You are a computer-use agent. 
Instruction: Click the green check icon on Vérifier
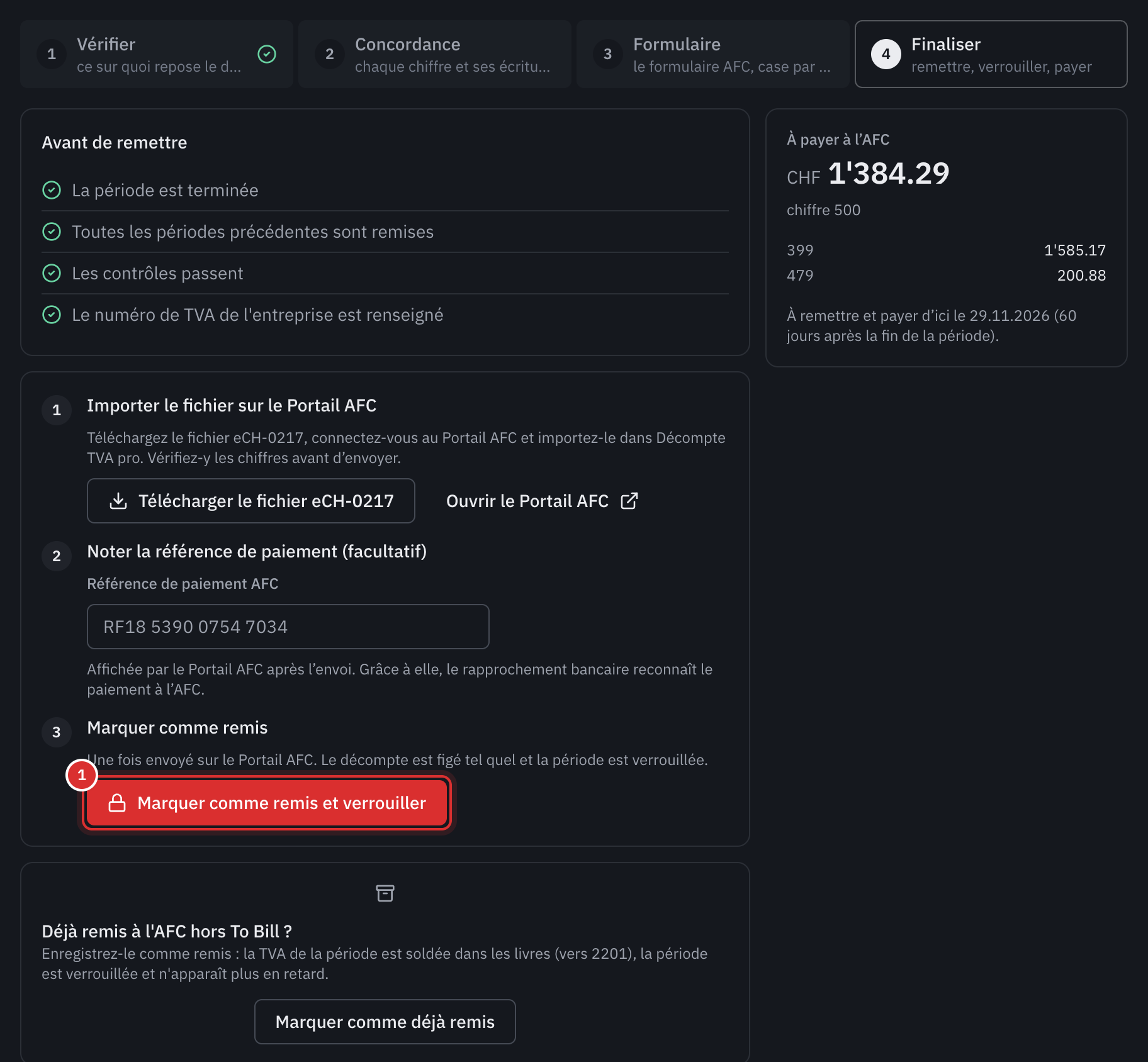(267, 54)
